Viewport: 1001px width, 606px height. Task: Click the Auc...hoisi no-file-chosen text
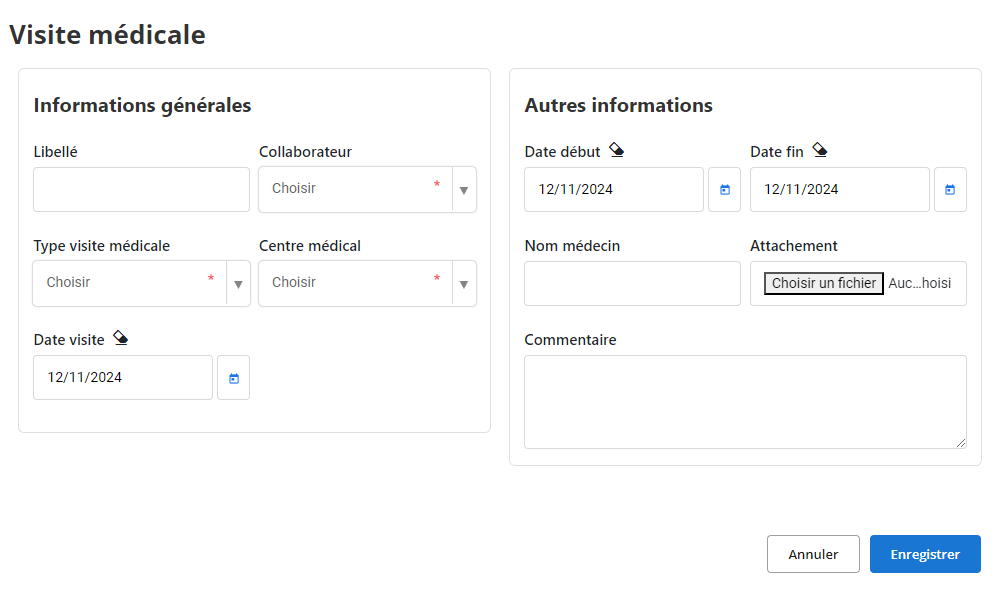pyautogui.click(x=920, y=284)
